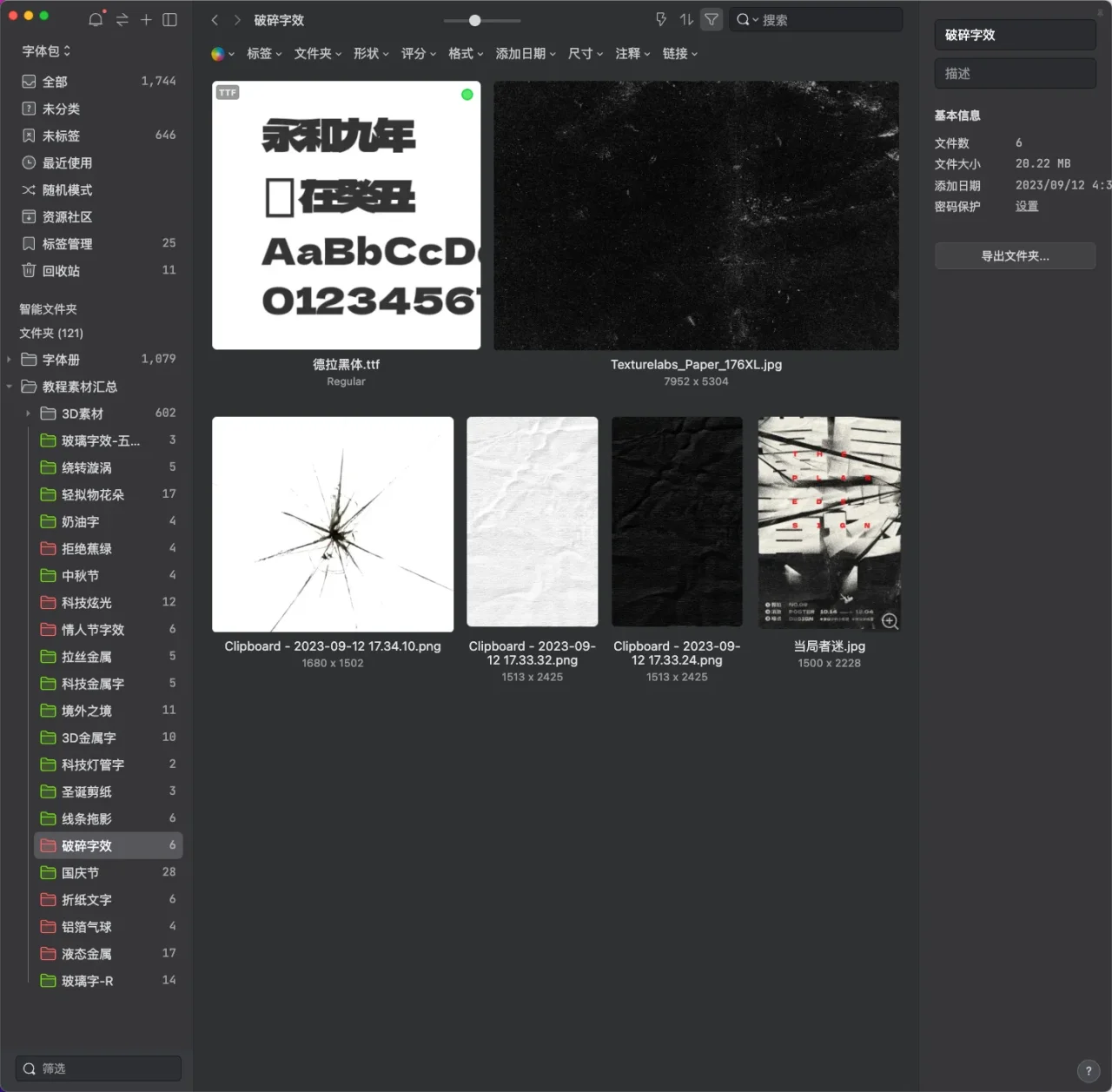Open the 字体包 library switcher
Image resolution: width=1112 pixels, height=1092 pixels.
[46, 51]
